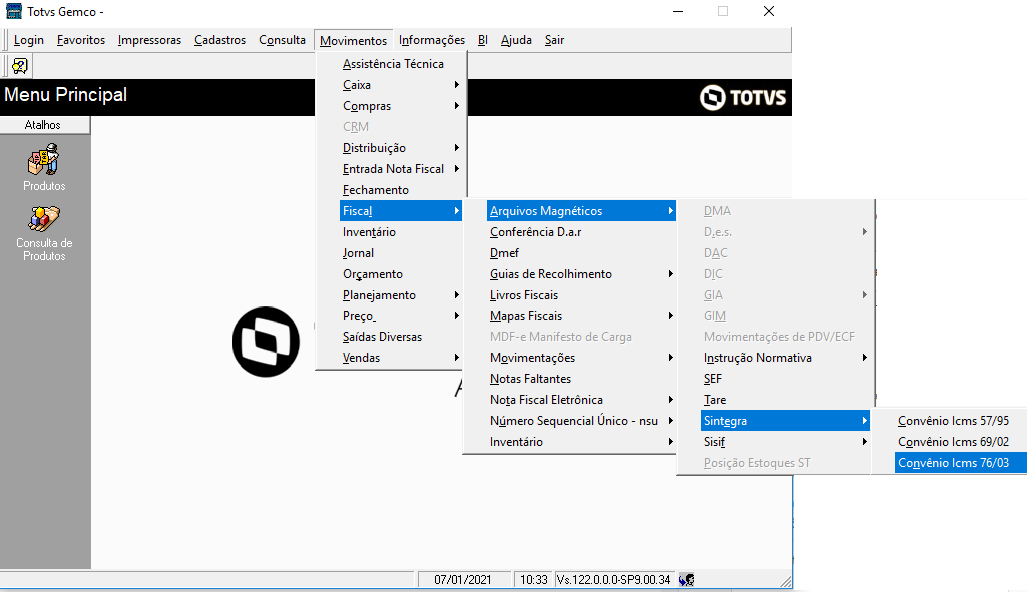Expand the Instrução Normativa submenu

click(x=785, y=357)
